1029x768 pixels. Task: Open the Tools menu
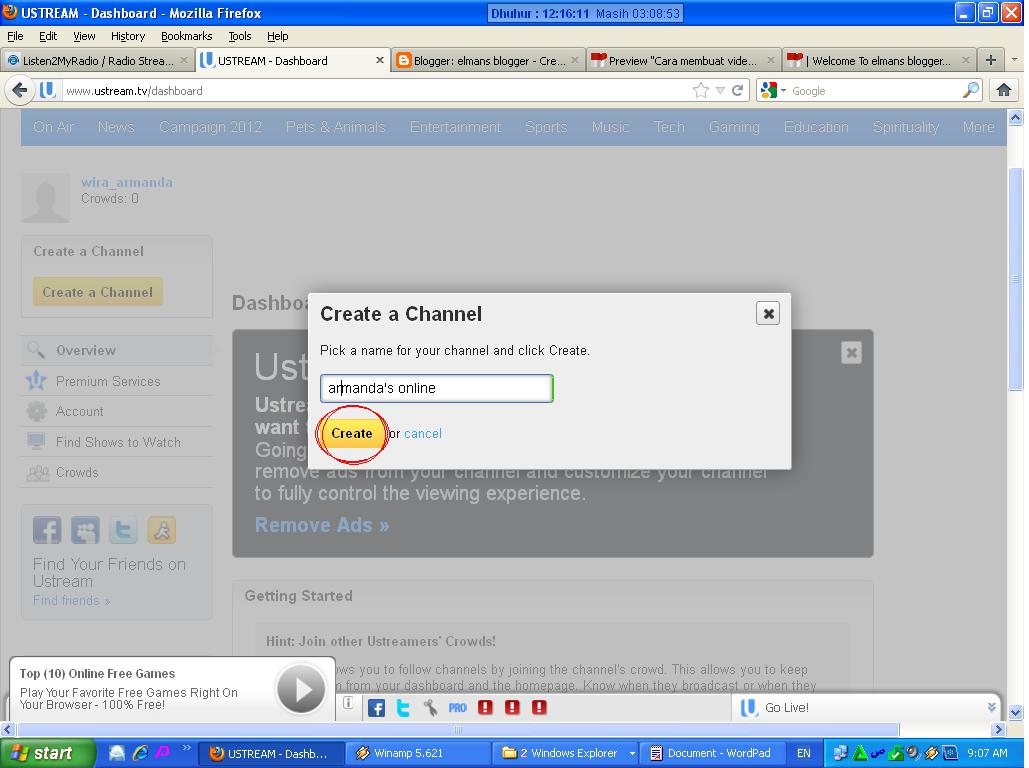pos(240,35)
